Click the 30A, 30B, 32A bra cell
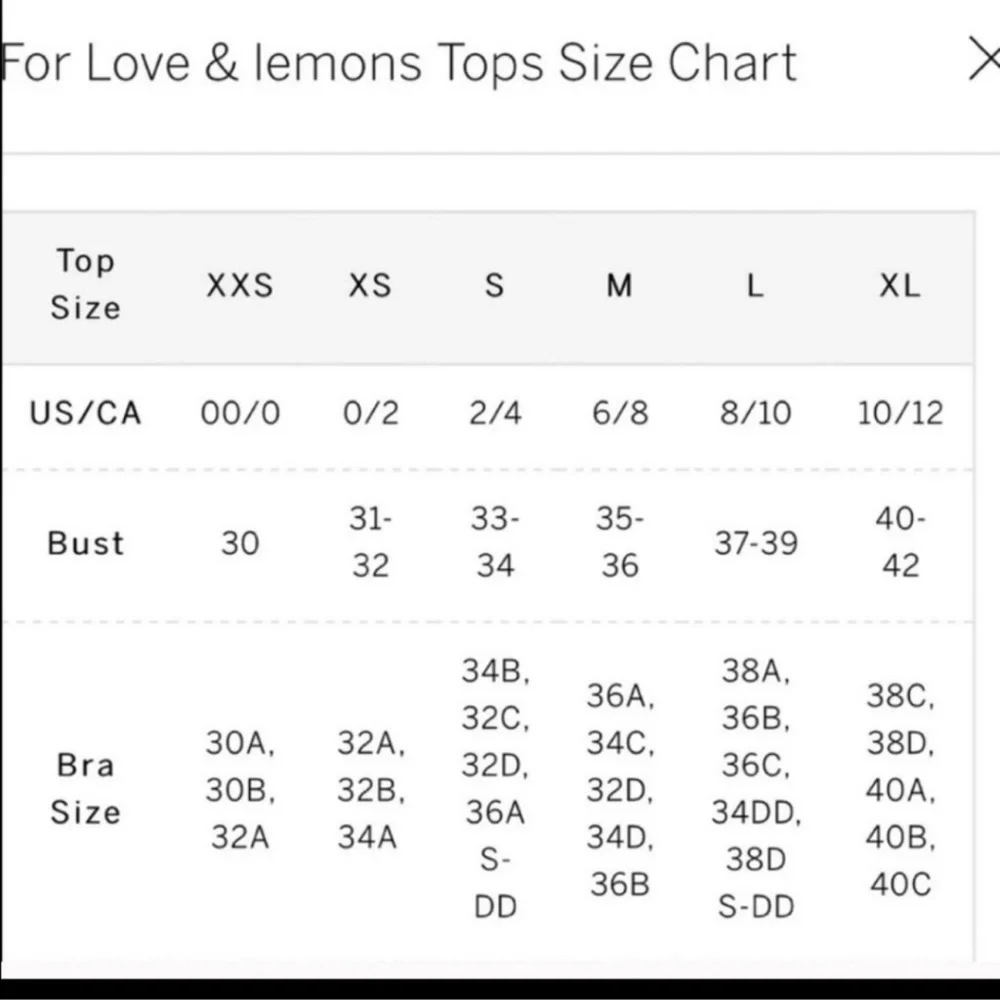Viewport: 1000px width, 1000px height. coord(240,790)
